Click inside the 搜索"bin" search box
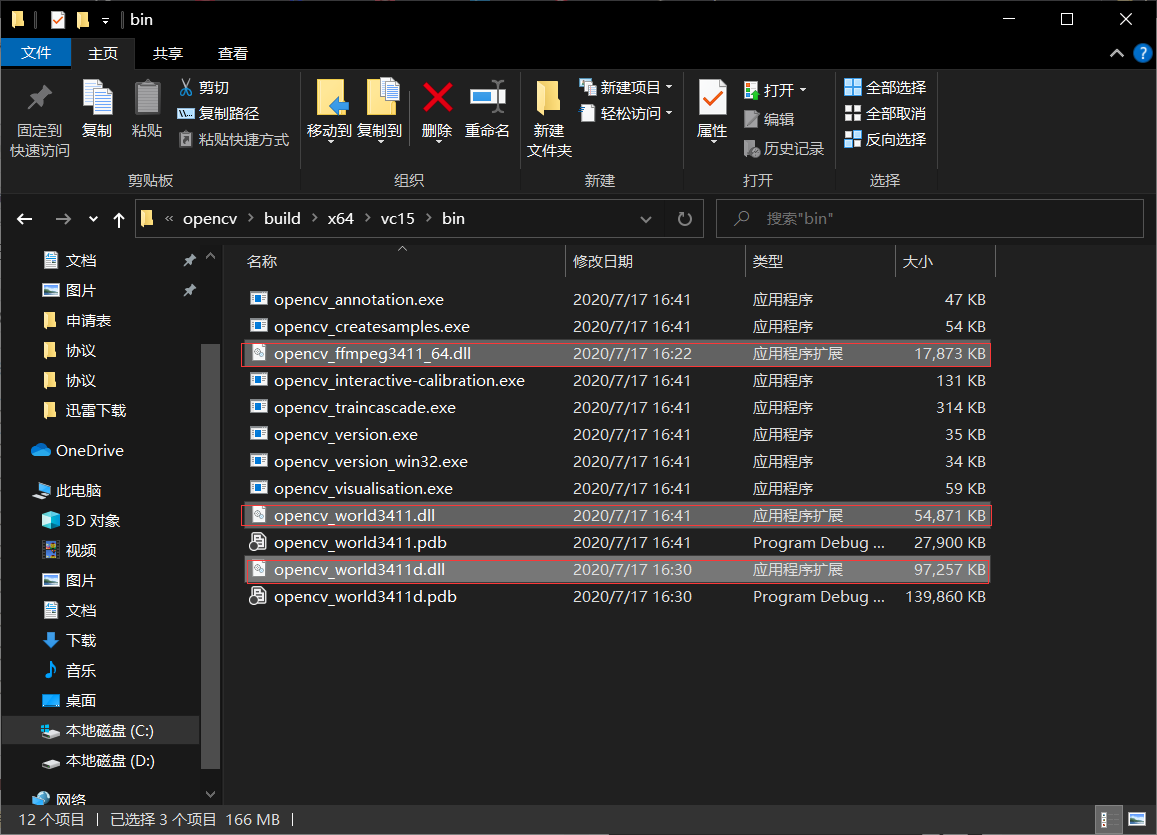The width and height of the screenshot is (1157, 835). click(930, 218)
